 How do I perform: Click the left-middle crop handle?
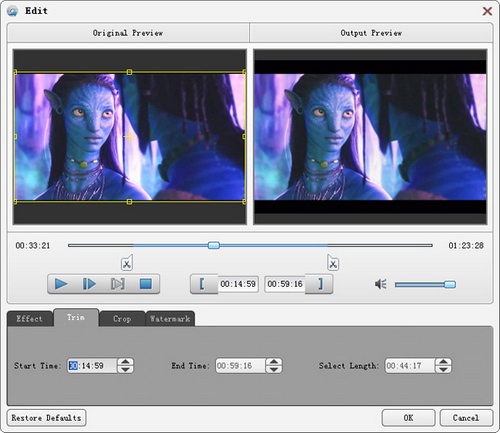tap(15, 137)
